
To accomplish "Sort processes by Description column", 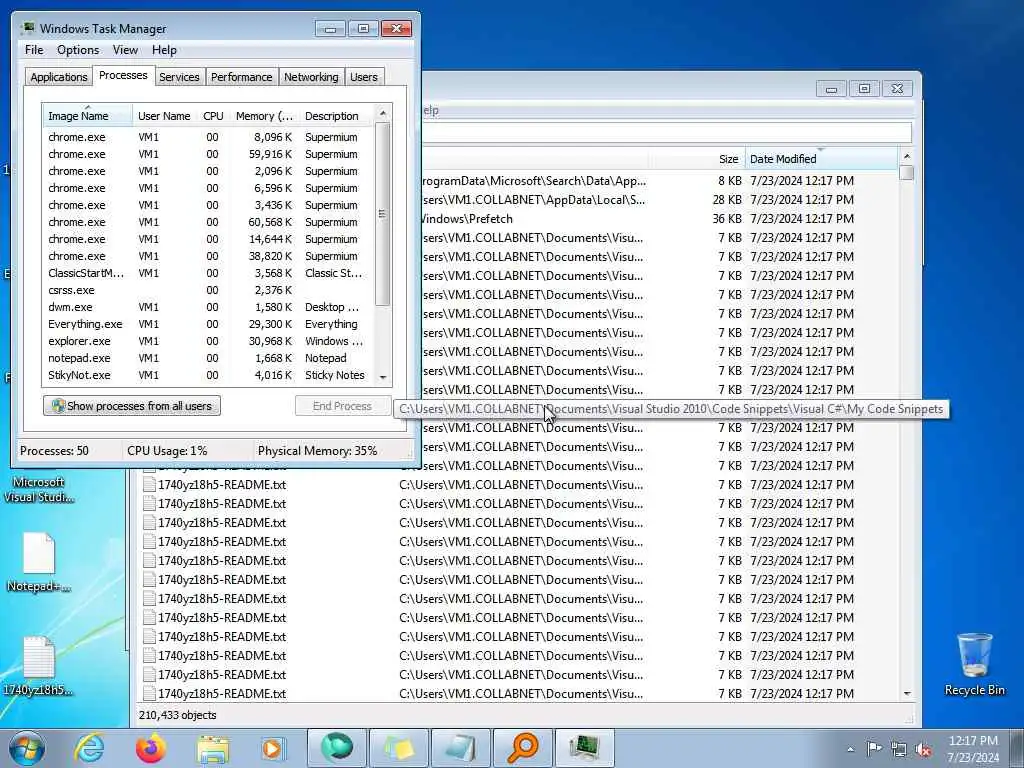I will coord(336,116).
